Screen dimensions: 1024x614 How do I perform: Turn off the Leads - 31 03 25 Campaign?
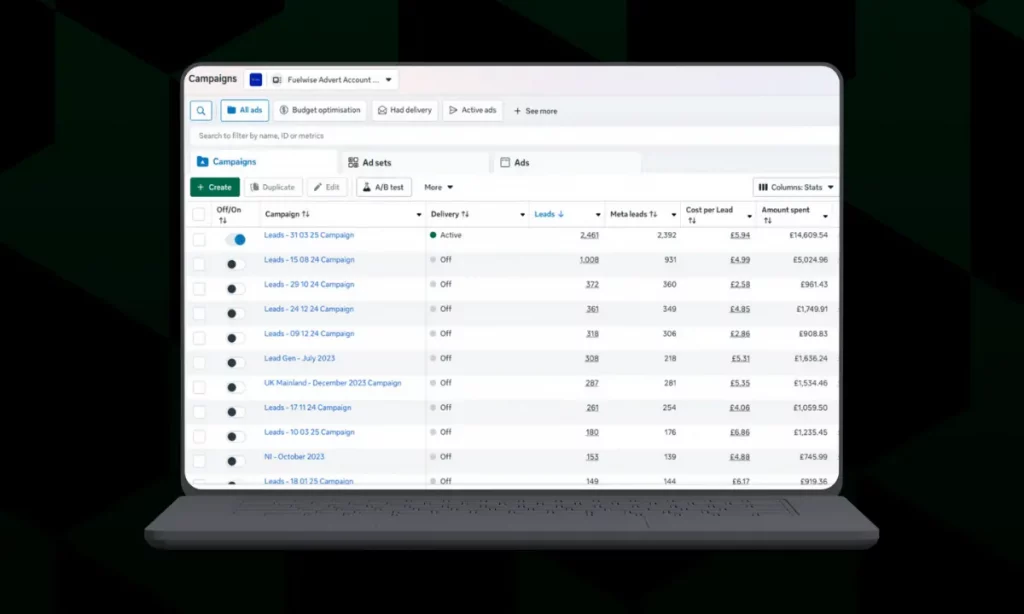click(237, 238)
